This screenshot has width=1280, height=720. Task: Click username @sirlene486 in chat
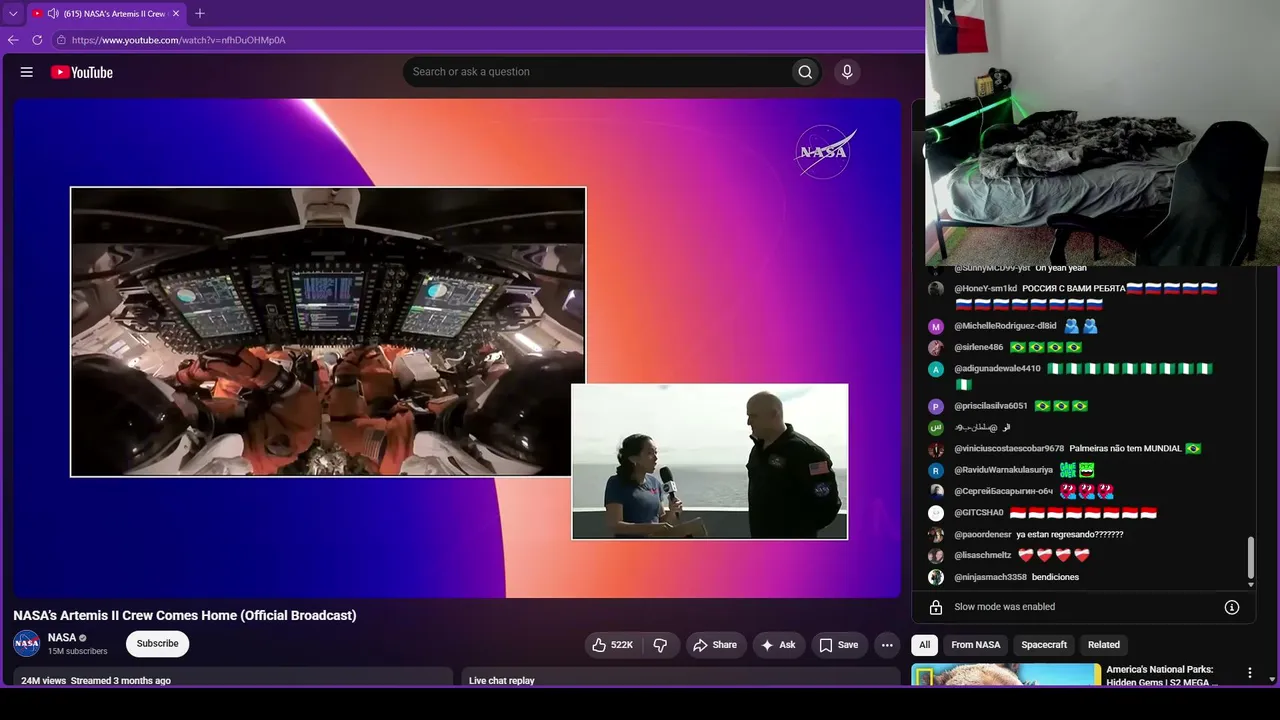979,347
